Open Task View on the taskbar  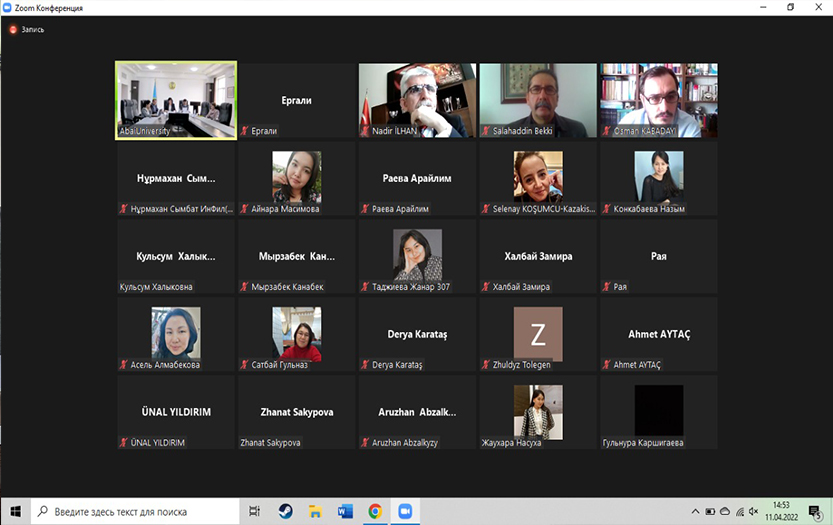(x=255, y=511)
